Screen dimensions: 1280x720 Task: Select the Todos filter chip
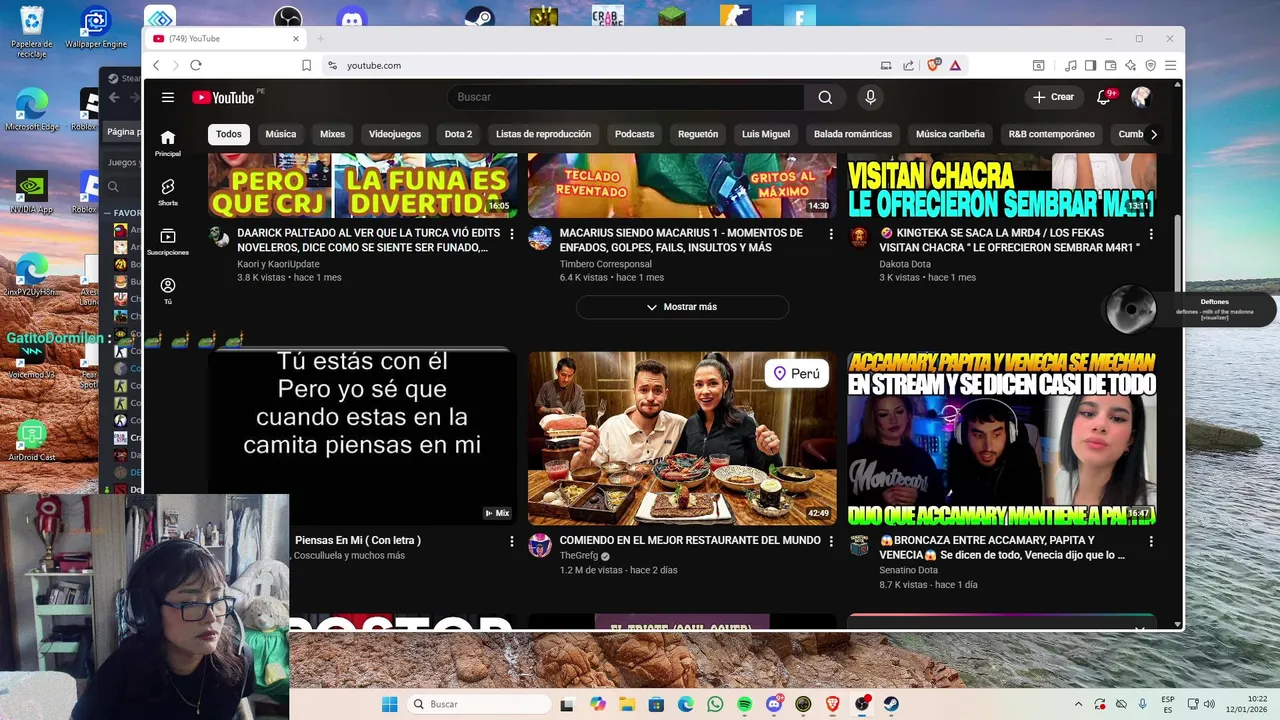pos(229,134)
